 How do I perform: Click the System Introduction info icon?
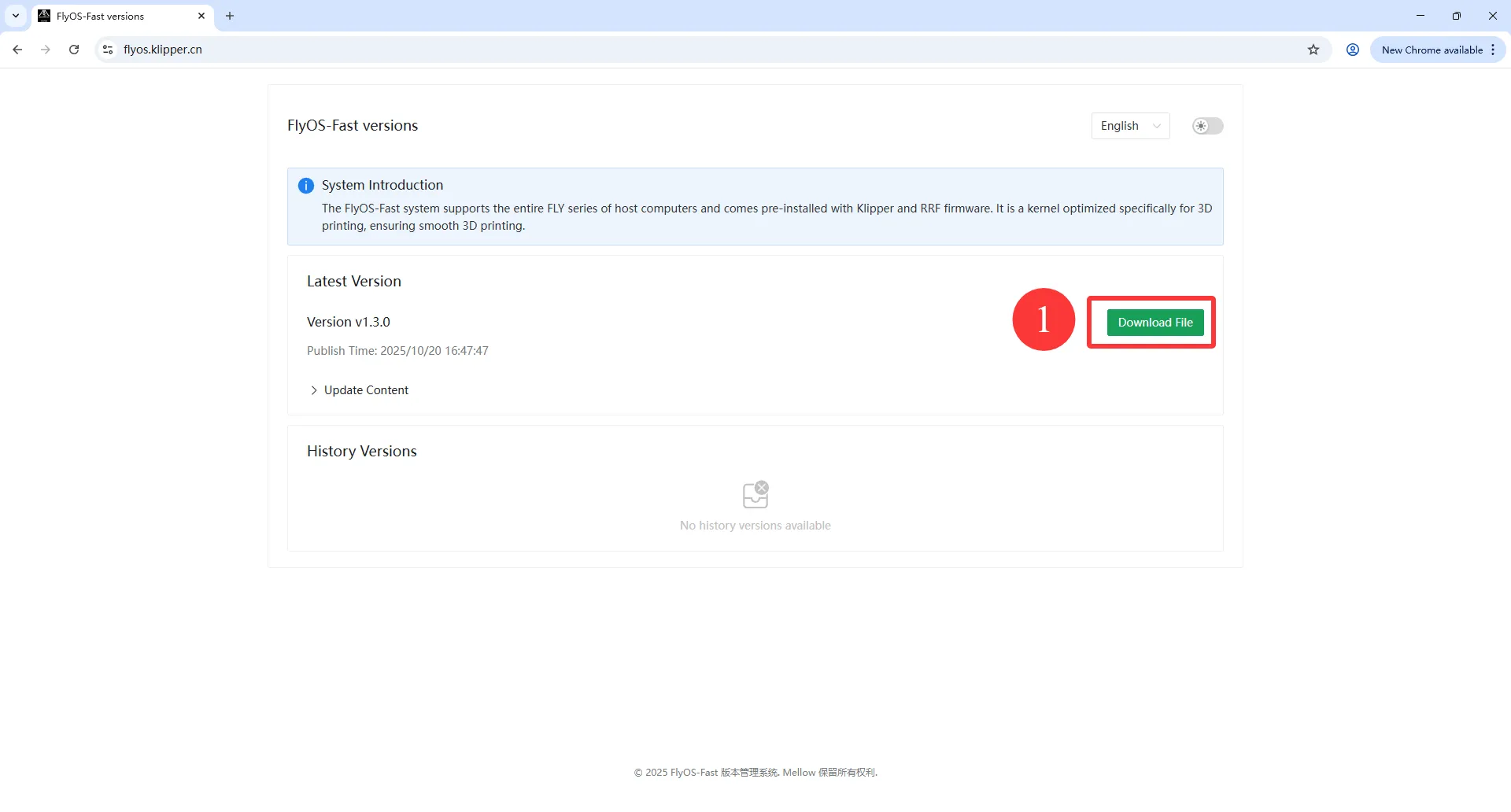(x=306, y=186)
